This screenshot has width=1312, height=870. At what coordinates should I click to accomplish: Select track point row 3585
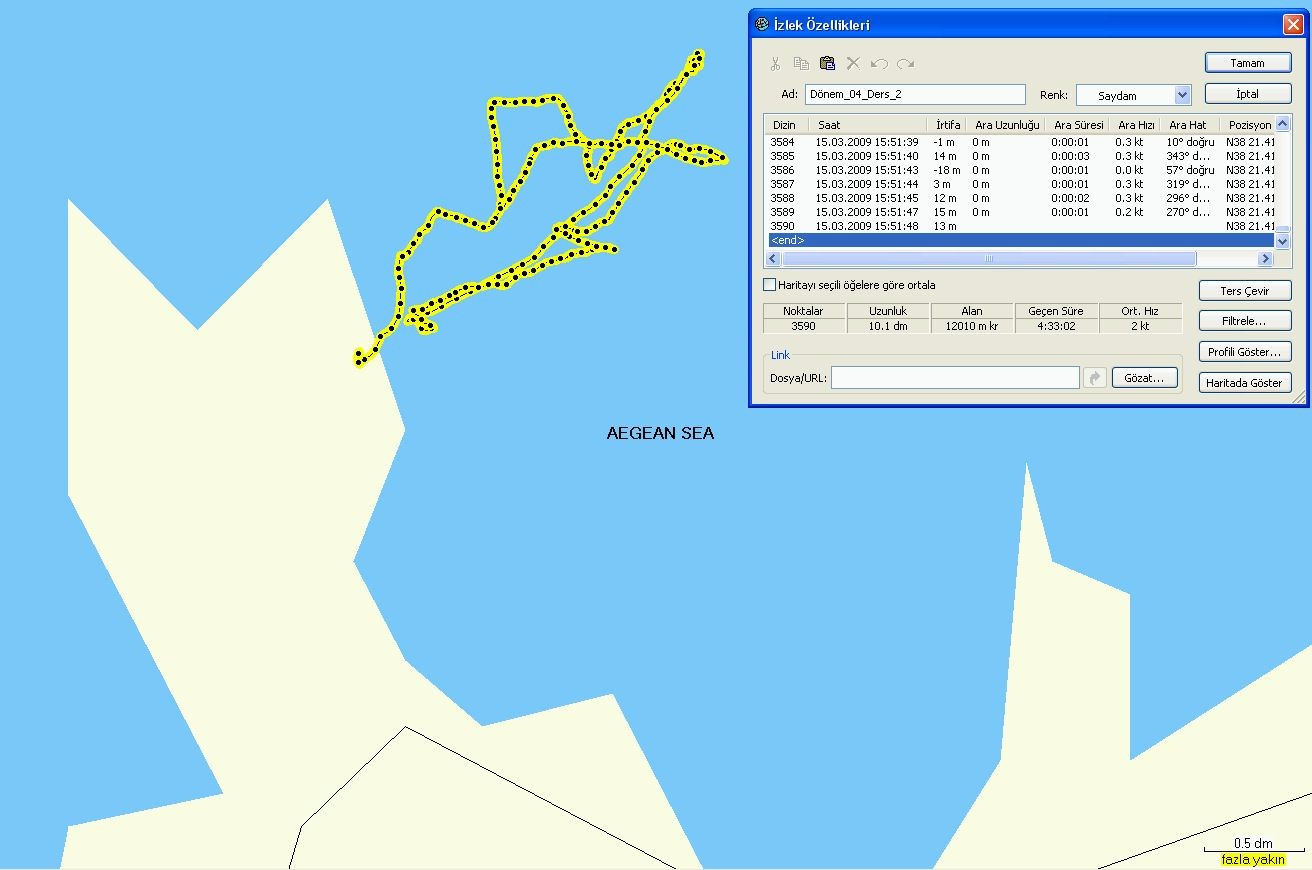(x=1020, y=156)
